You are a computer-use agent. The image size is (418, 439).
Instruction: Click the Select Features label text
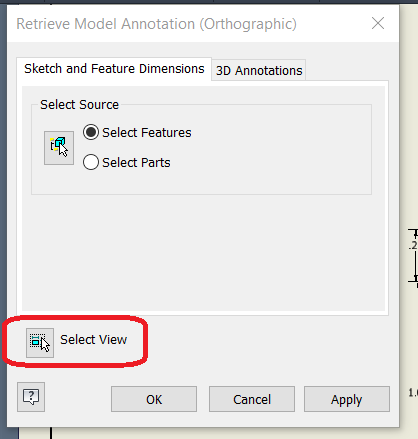coord(147,133)
